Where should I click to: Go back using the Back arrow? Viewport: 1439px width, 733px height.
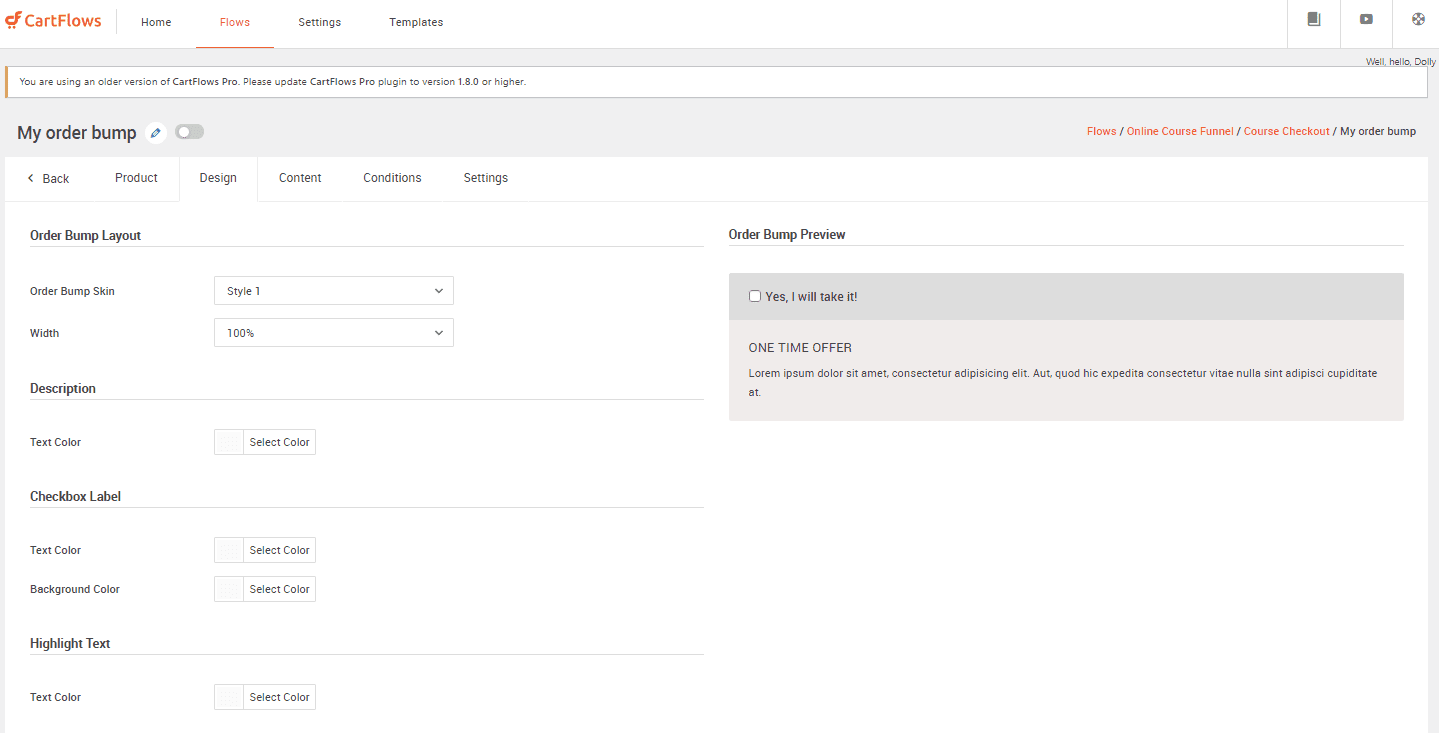[48, 178]
